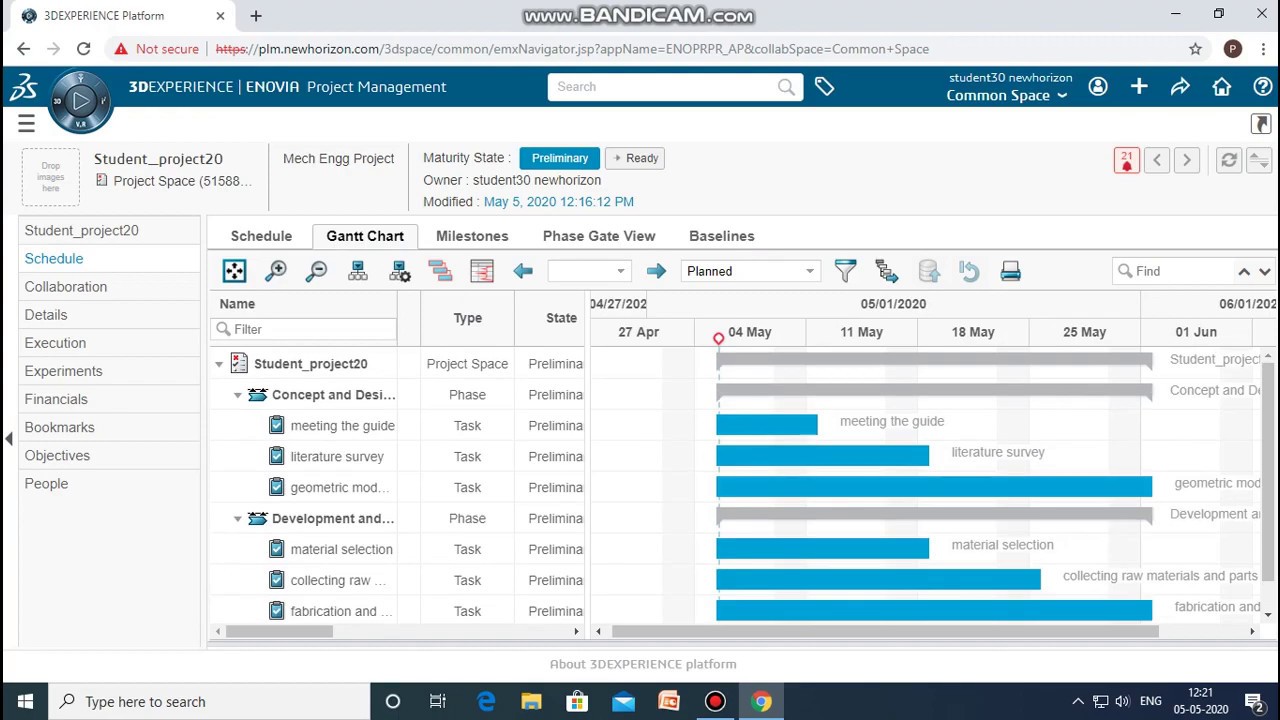
Task: Go forward with the right blue arrow
Action: click(x=656, y=271)
